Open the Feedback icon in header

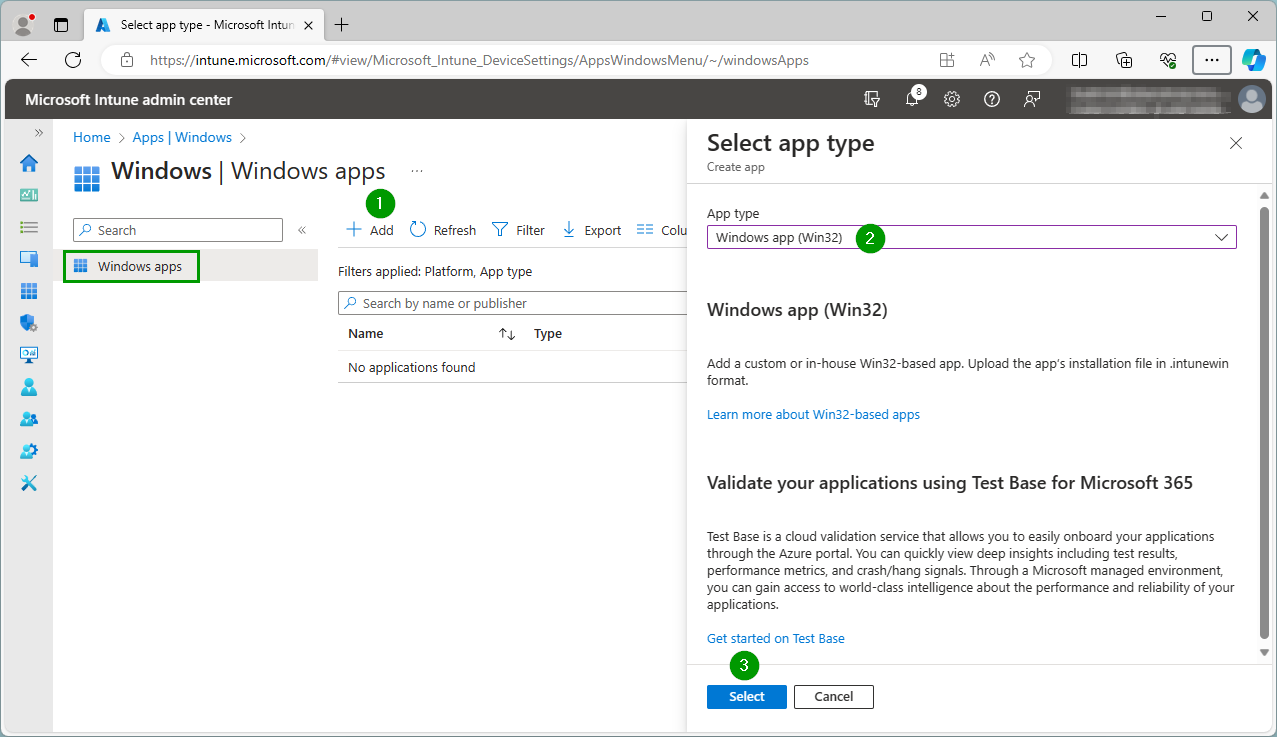coord(1032,99)
